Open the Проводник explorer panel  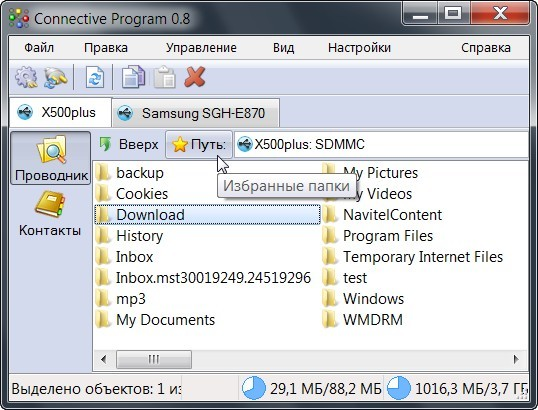tap(51, 158)
